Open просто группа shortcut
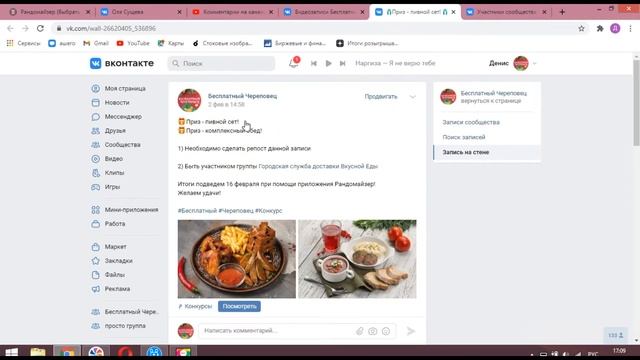 tap(125, 326)
